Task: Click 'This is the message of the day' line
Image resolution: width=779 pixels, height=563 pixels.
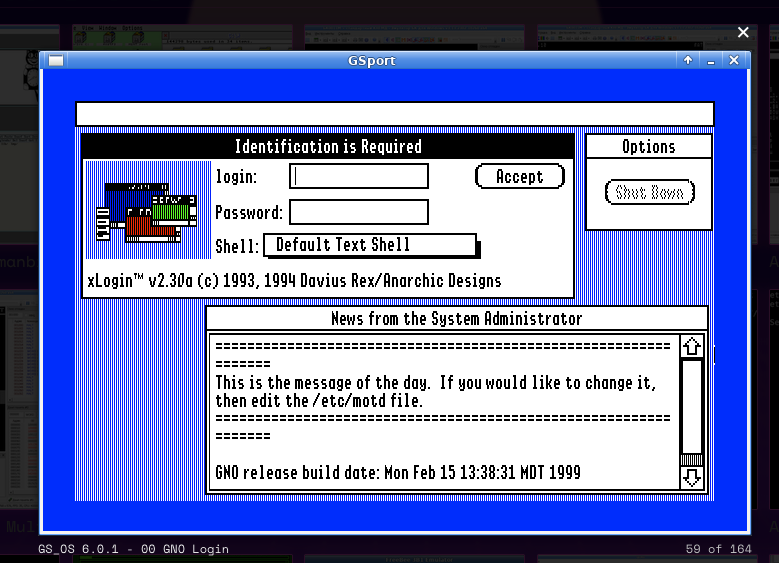Action: pos(436,383)
